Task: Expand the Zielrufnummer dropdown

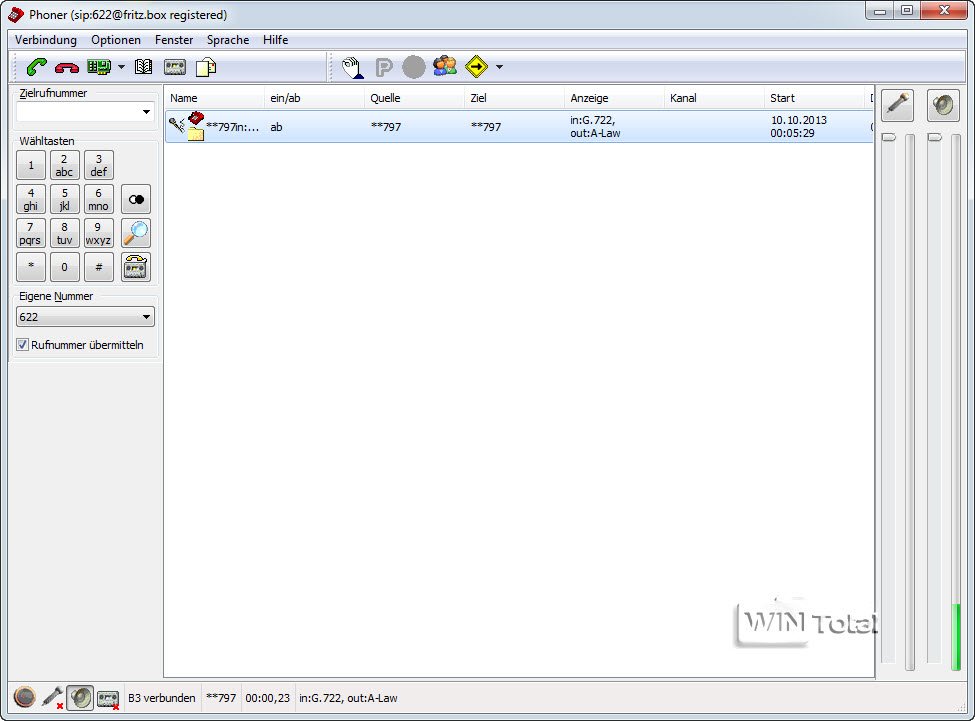Action: tap(146, 112)
